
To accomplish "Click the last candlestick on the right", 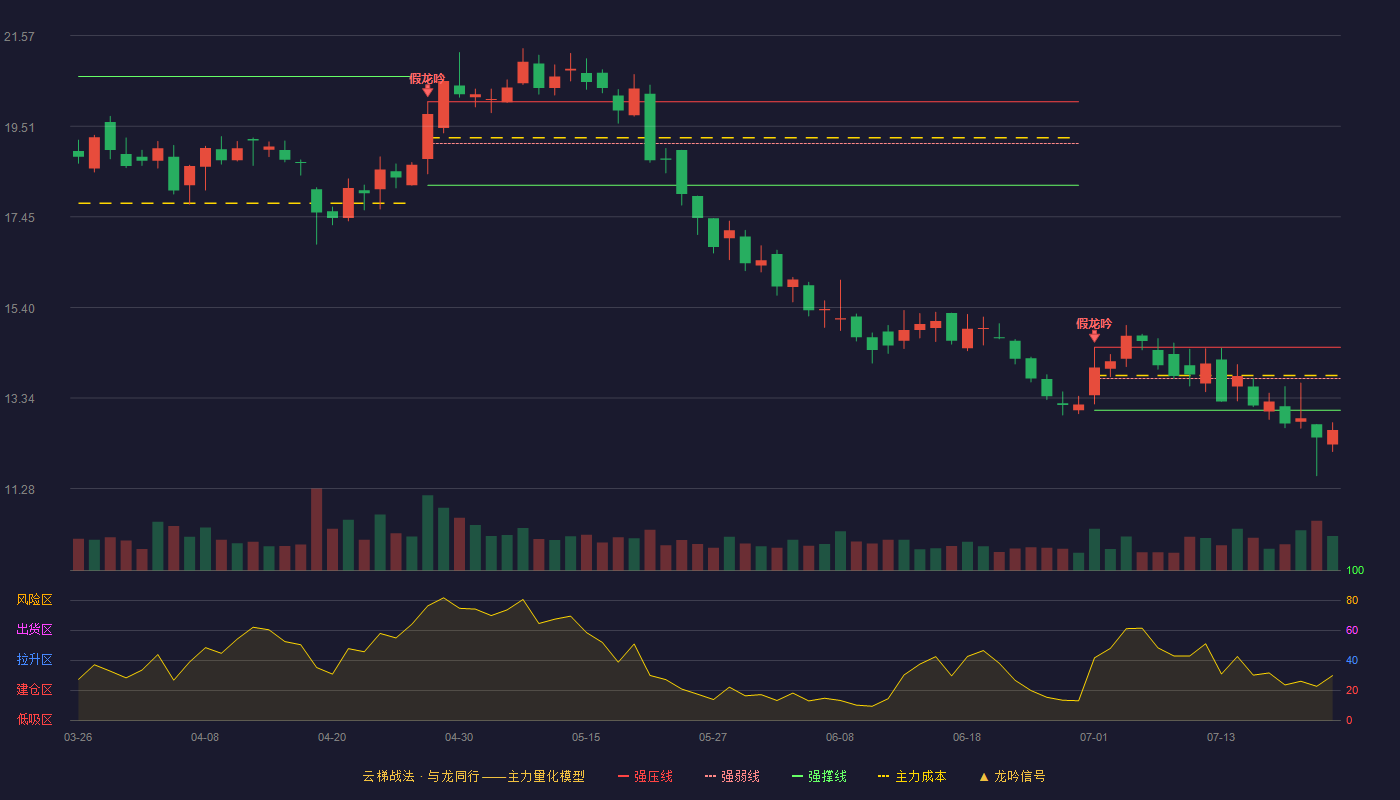I will pyautogui.click(x=1332, y=436).
